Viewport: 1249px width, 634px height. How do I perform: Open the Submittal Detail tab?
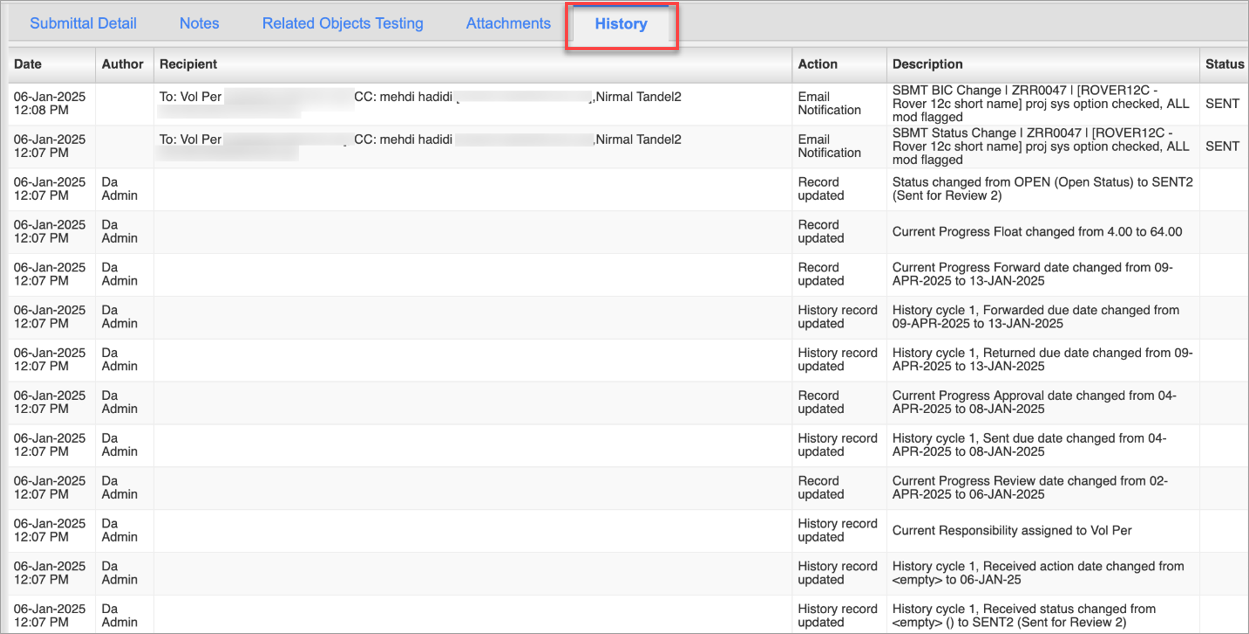[x=83, y=23]
